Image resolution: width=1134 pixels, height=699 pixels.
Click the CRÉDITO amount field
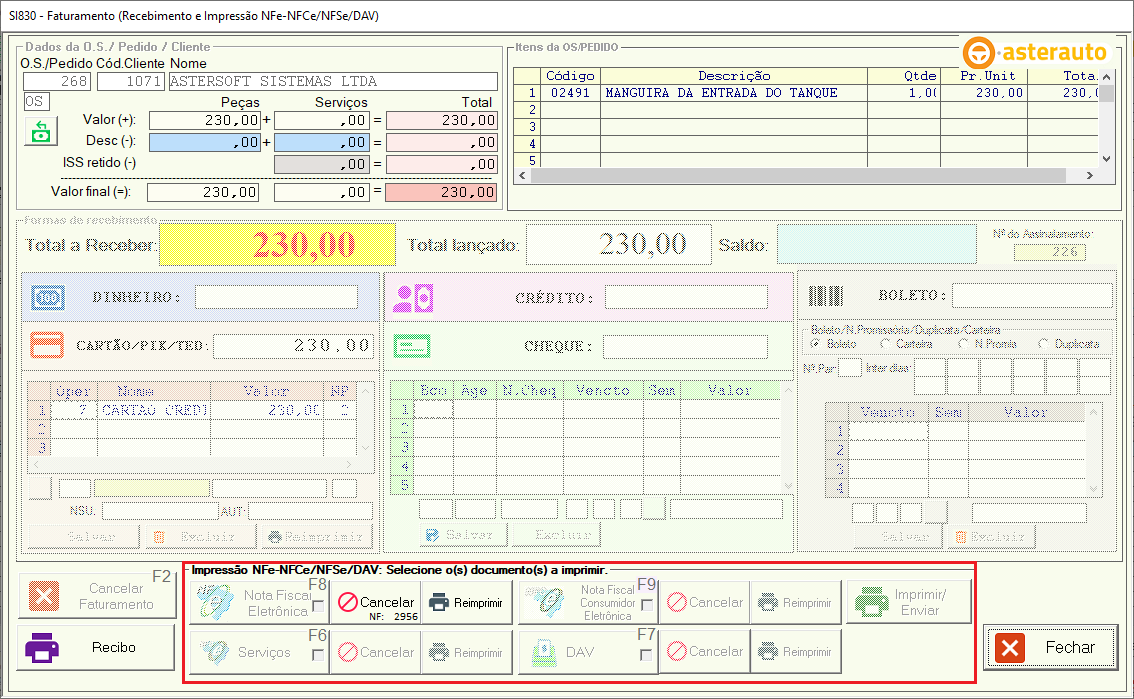[x=686, y=297]
